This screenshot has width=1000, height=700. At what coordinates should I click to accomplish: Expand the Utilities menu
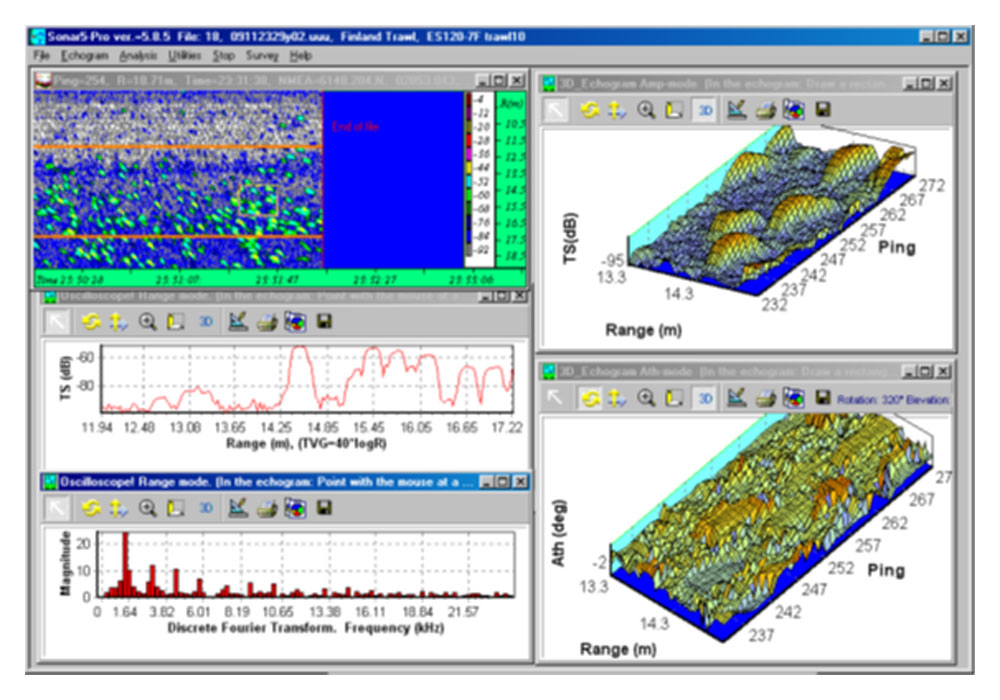point(185,57)
